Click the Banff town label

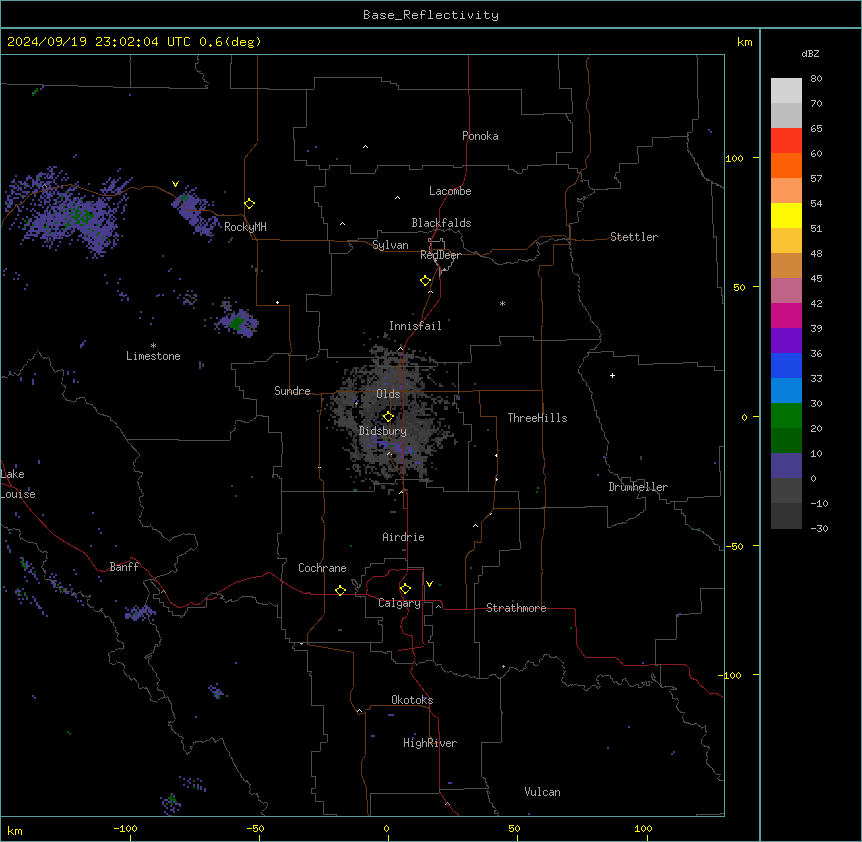[124, 567]
